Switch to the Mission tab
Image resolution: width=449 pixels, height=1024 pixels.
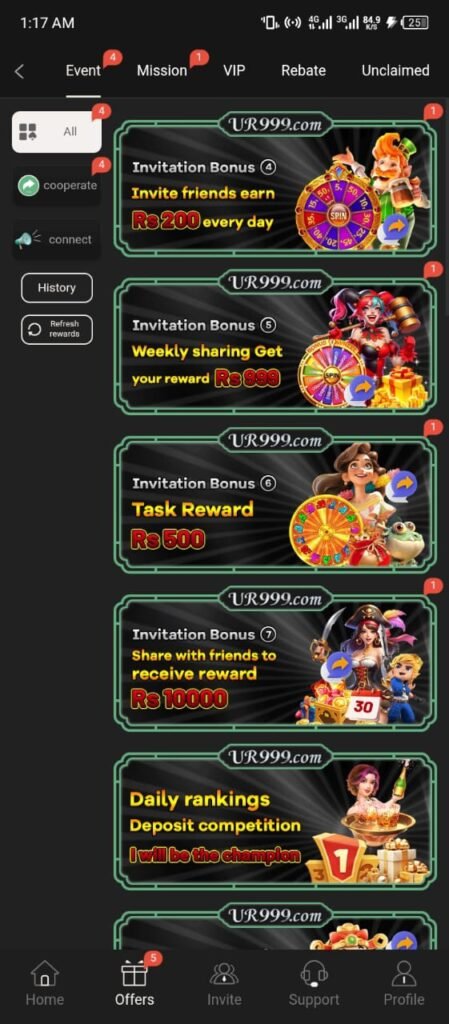[x=162, y=71]
